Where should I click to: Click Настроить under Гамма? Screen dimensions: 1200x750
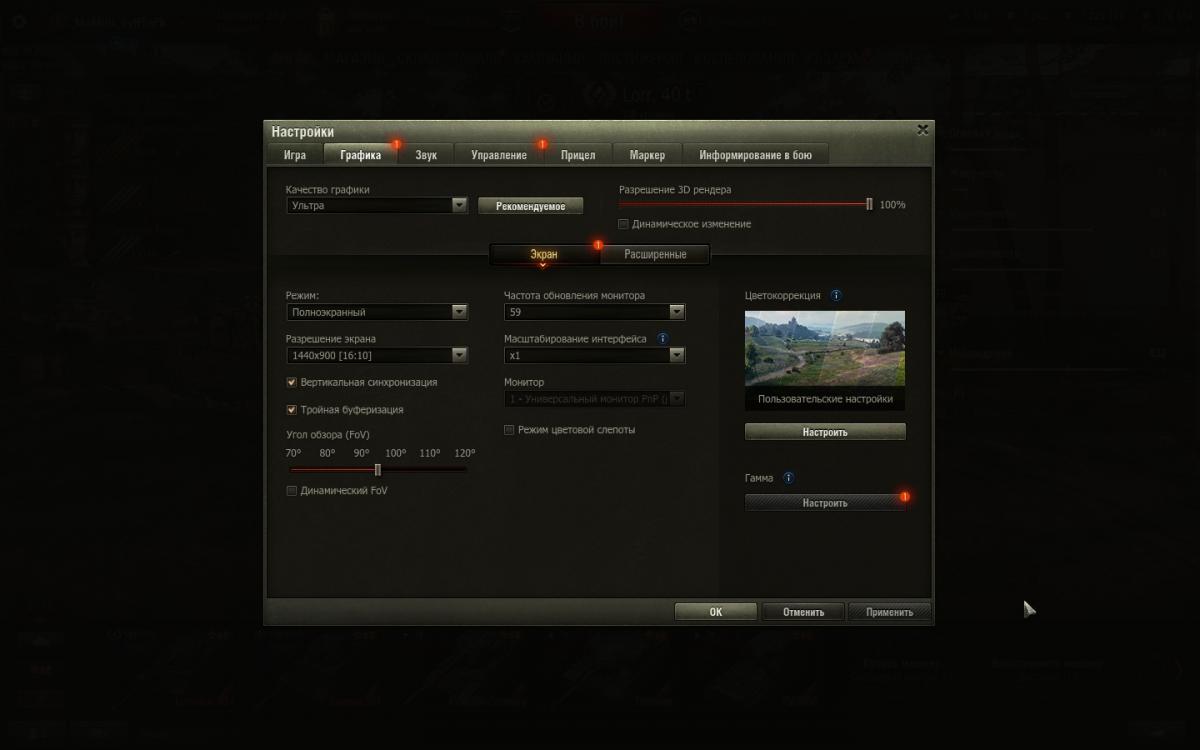pos(825,503)
